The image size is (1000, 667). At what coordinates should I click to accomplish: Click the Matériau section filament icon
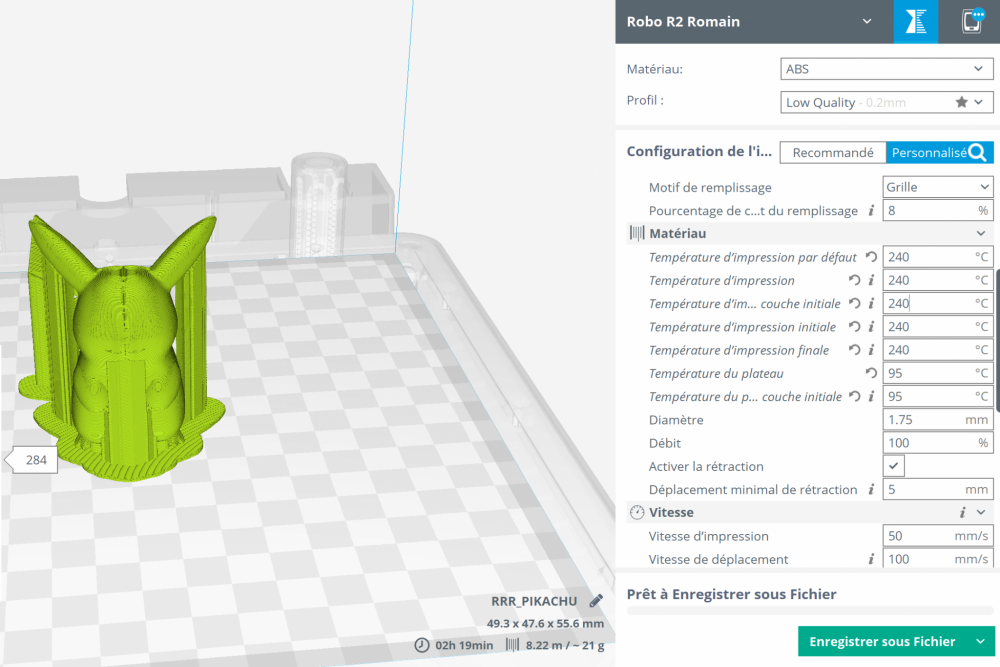tap(636, 233)
